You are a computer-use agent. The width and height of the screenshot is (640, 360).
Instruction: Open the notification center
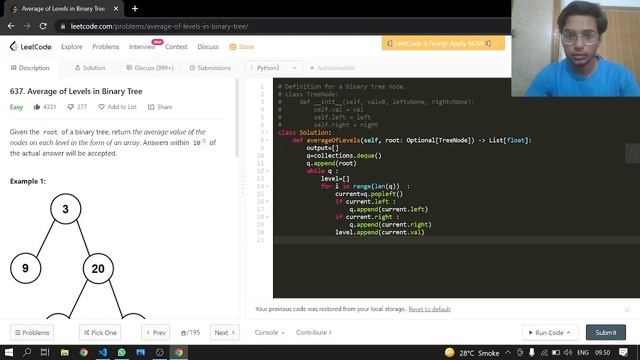(623, 352)
